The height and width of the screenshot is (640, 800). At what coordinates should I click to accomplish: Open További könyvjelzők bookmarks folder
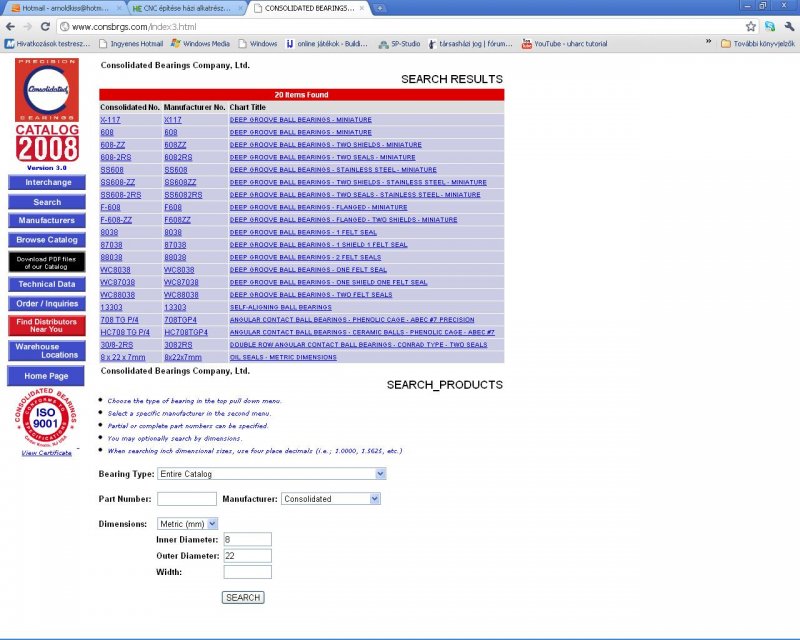[x=758, y=44]
